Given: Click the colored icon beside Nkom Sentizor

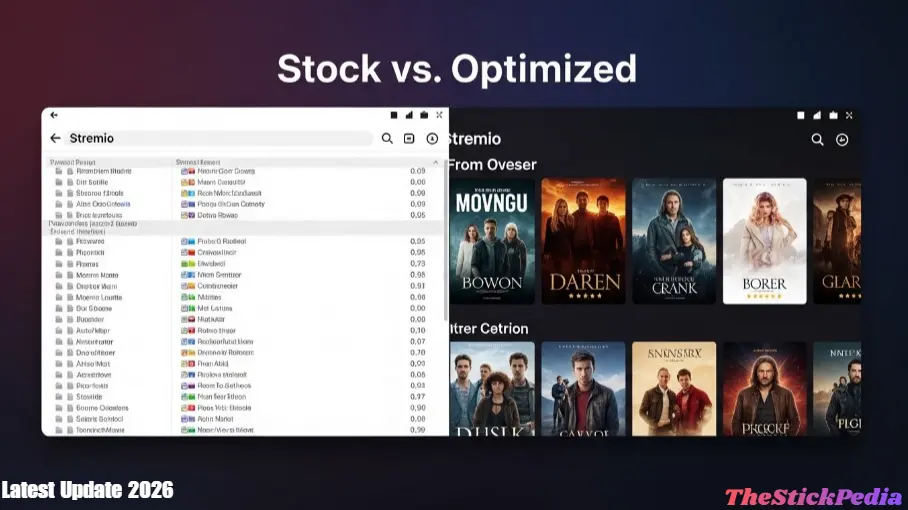Looking at the screenshot, I should click(x=188, y=275).
